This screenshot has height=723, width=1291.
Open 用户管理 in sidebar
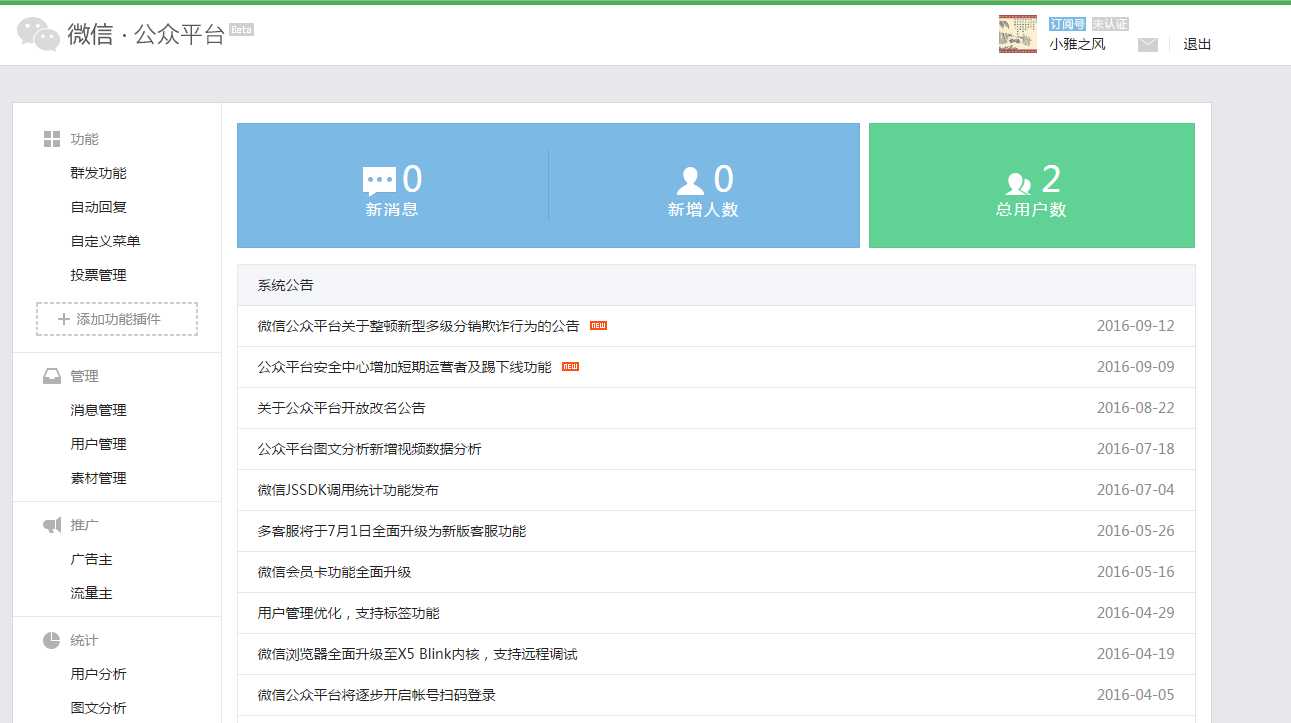98,444
